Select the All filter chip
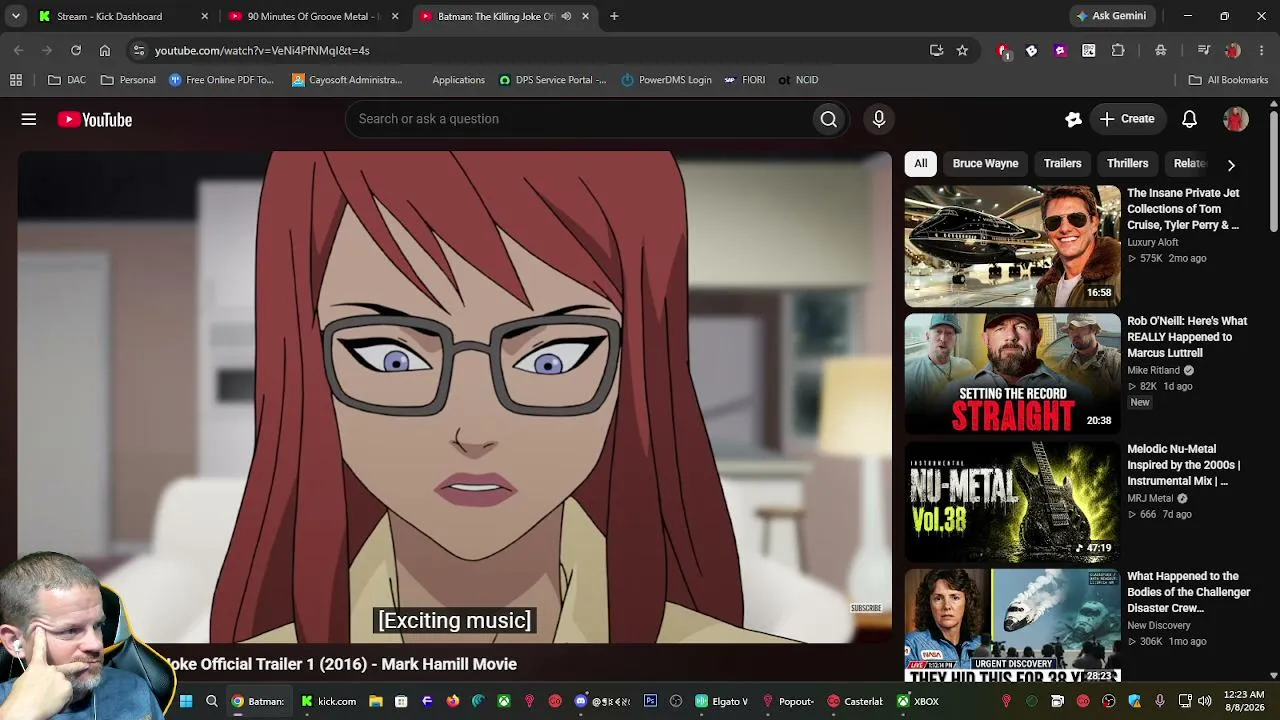Image resolution: width=1280 pixels, height=720 pixels. 921,164
